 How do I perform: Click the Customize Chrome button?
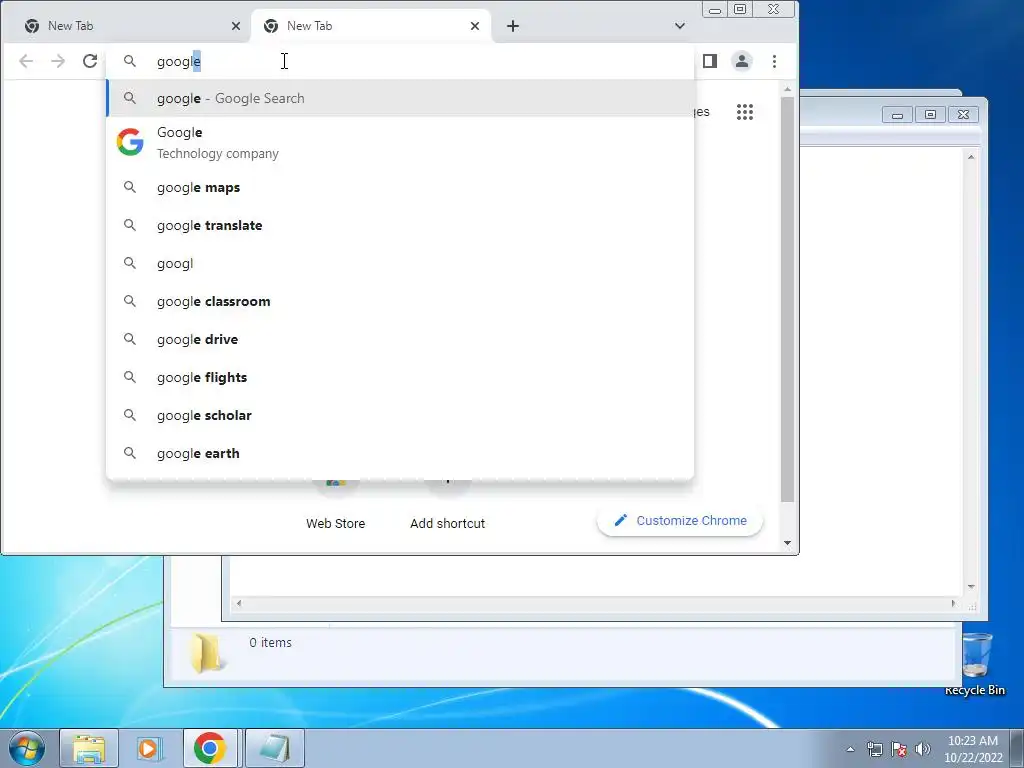[680, 520]
